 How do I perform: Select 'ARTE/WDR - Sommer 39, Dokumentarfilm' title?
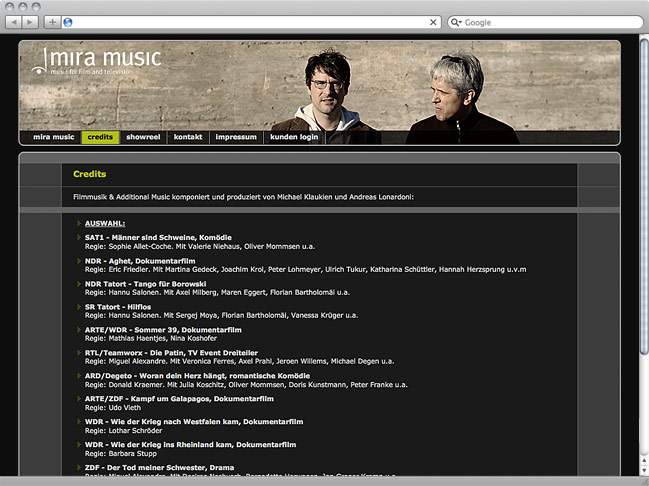[163, 330]
